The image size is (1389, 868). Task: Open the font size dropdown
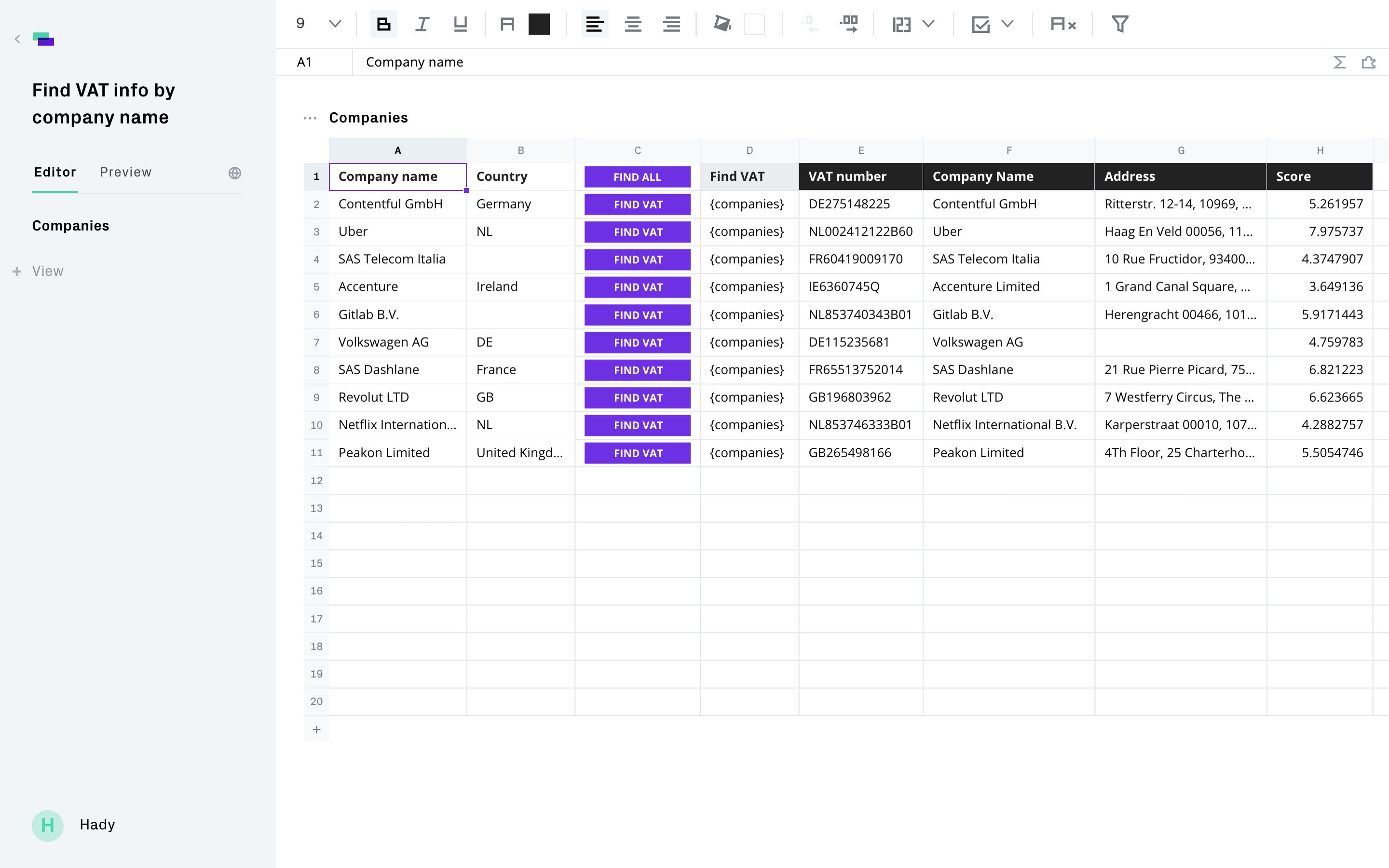335,24
